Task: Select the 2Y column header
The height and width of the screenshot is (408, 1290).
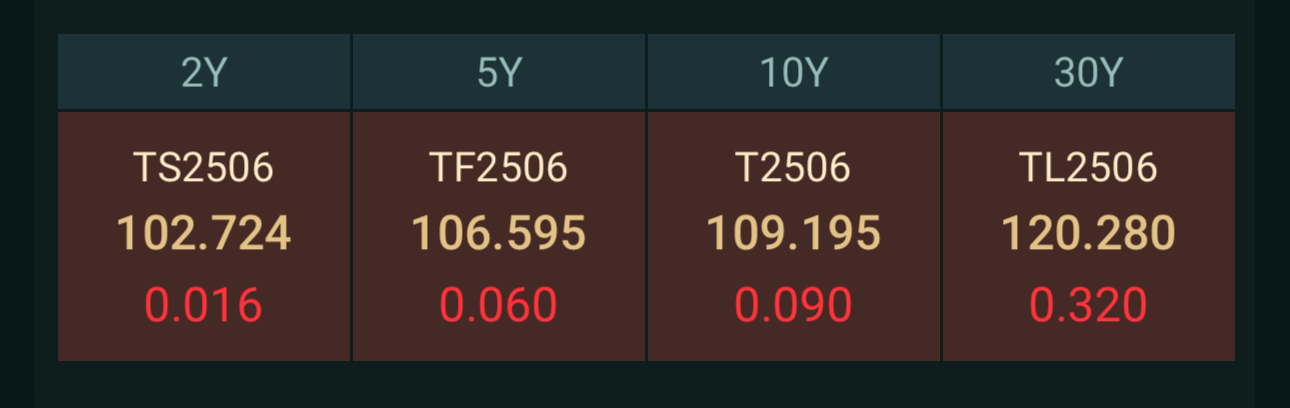Action: click(x=204, y=72)
